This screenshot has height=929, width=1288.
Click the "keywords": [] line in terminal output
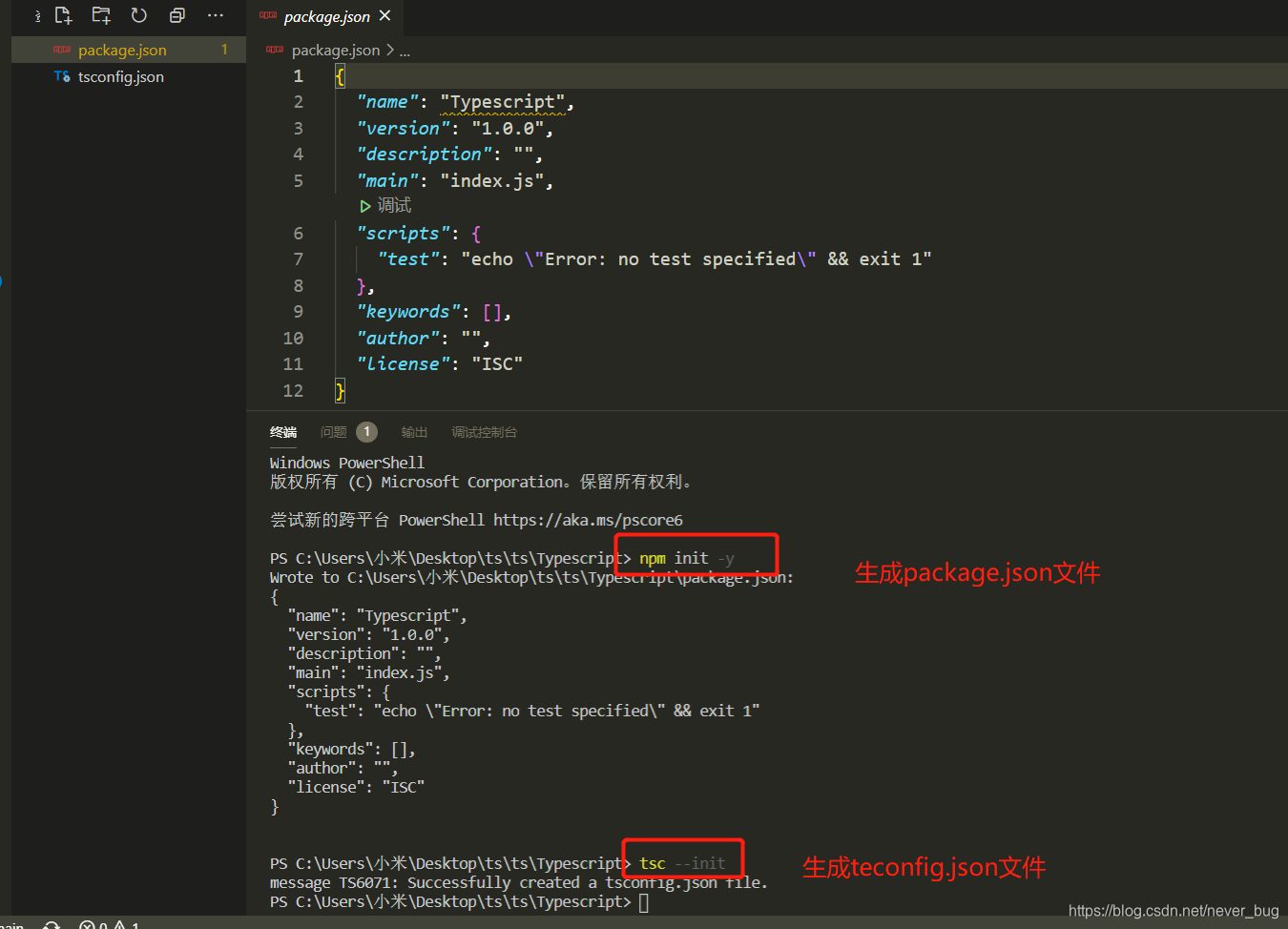pyautogui.click(x=351, y=750)
